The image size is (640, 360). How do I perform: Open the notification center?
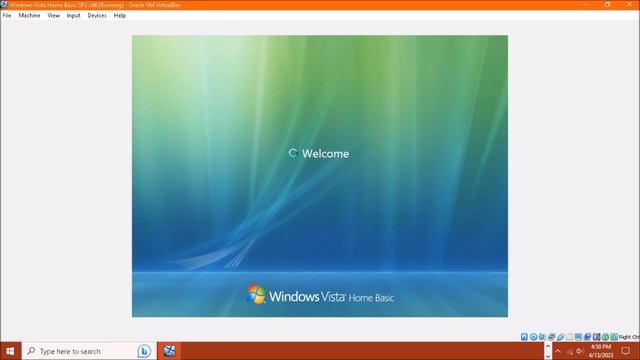(626, 351)
